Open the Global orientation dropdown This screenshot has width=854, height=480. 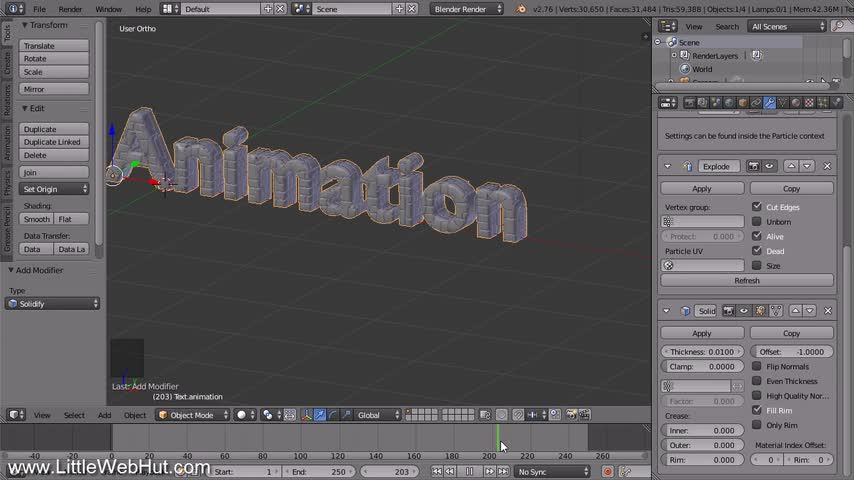tap(377, 415)
